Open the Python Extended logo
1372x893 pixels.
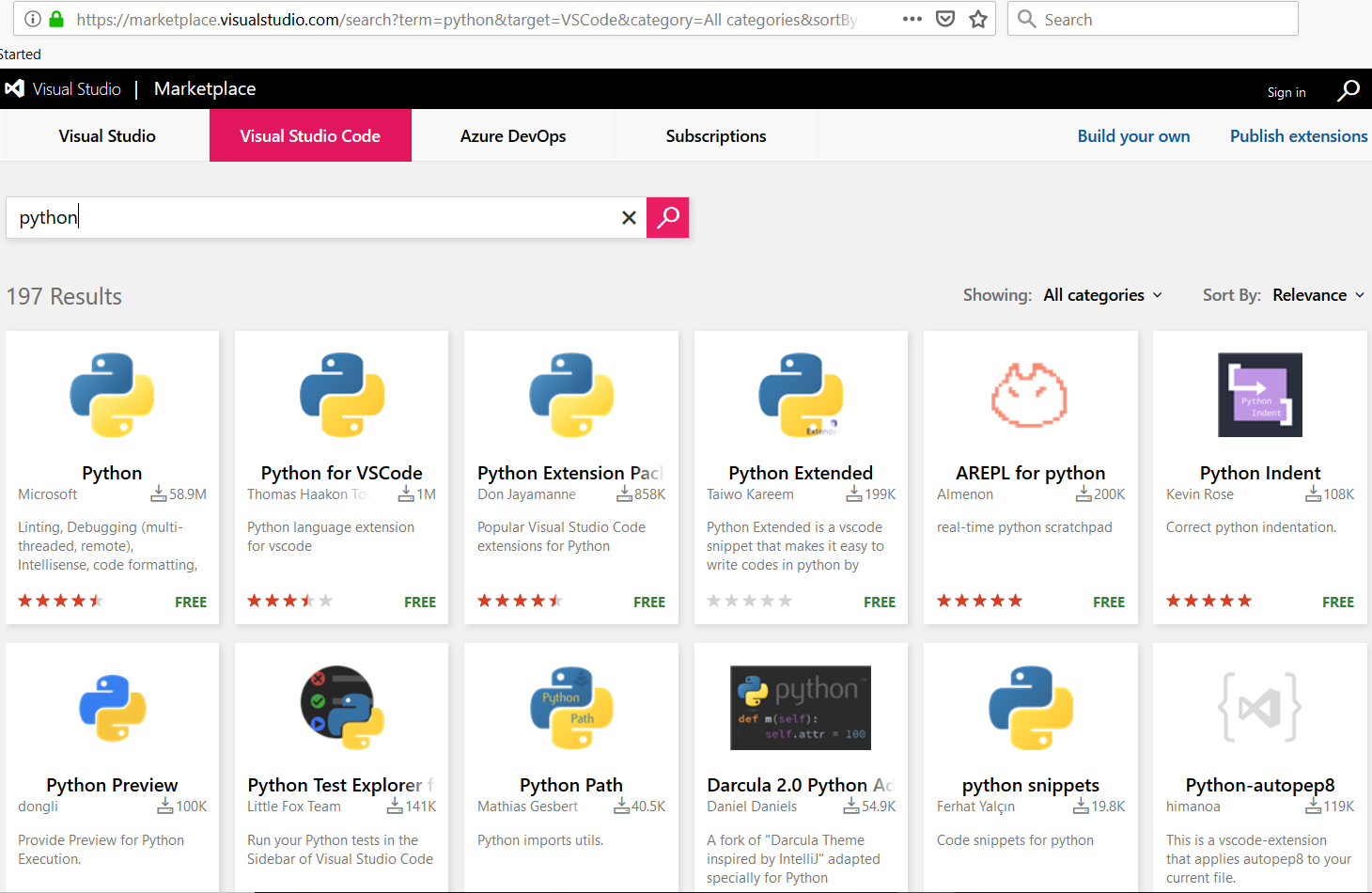pyautogui.click(x=801, y=395)
